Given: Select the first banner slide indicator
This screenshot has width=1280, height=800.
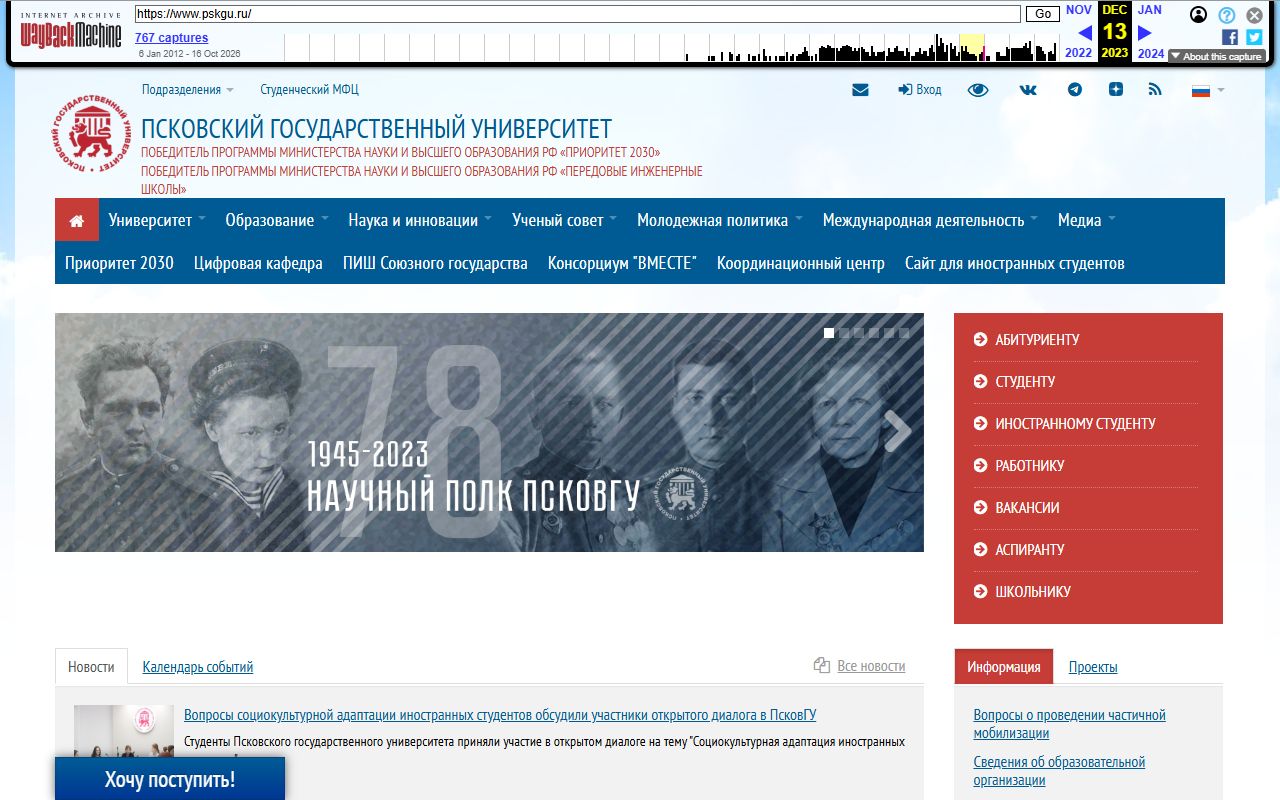Looking at the screenshot, I should (x=829, y=333).
